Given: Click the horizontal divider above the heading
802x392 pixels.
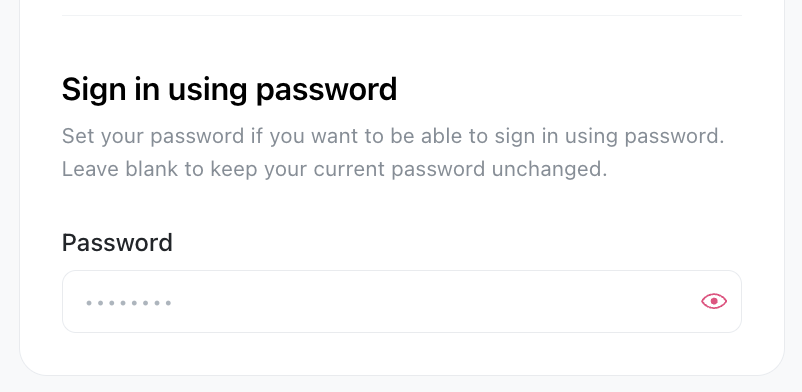Looking at the screenshot, I should tap(402, 15).
